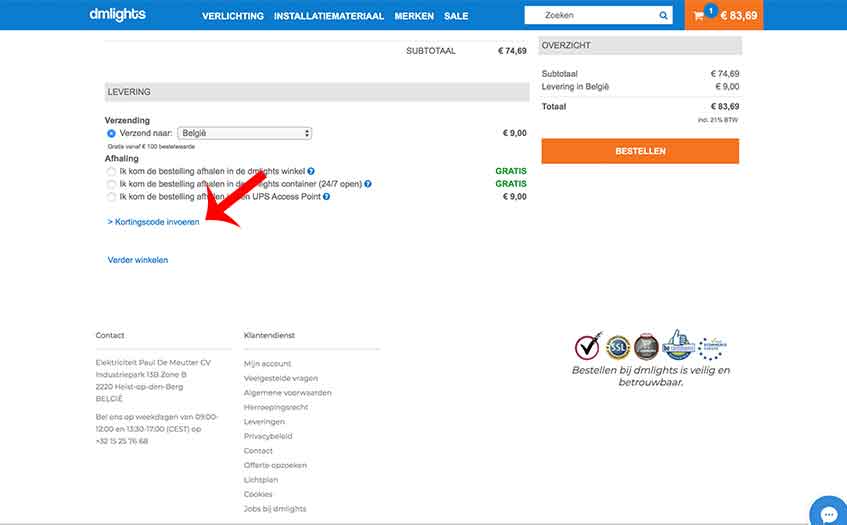This screenshot has width=847, height=525.
Task: Click the search magnifier icon
Action: tap(663, 16)
